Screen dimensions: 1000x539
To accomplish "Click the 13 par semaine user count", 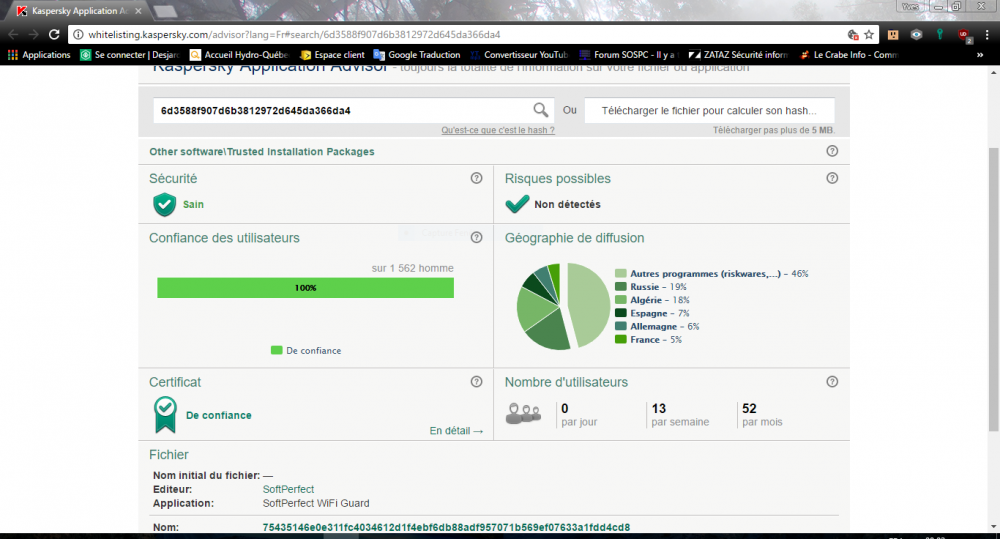I will pos(680,415).
